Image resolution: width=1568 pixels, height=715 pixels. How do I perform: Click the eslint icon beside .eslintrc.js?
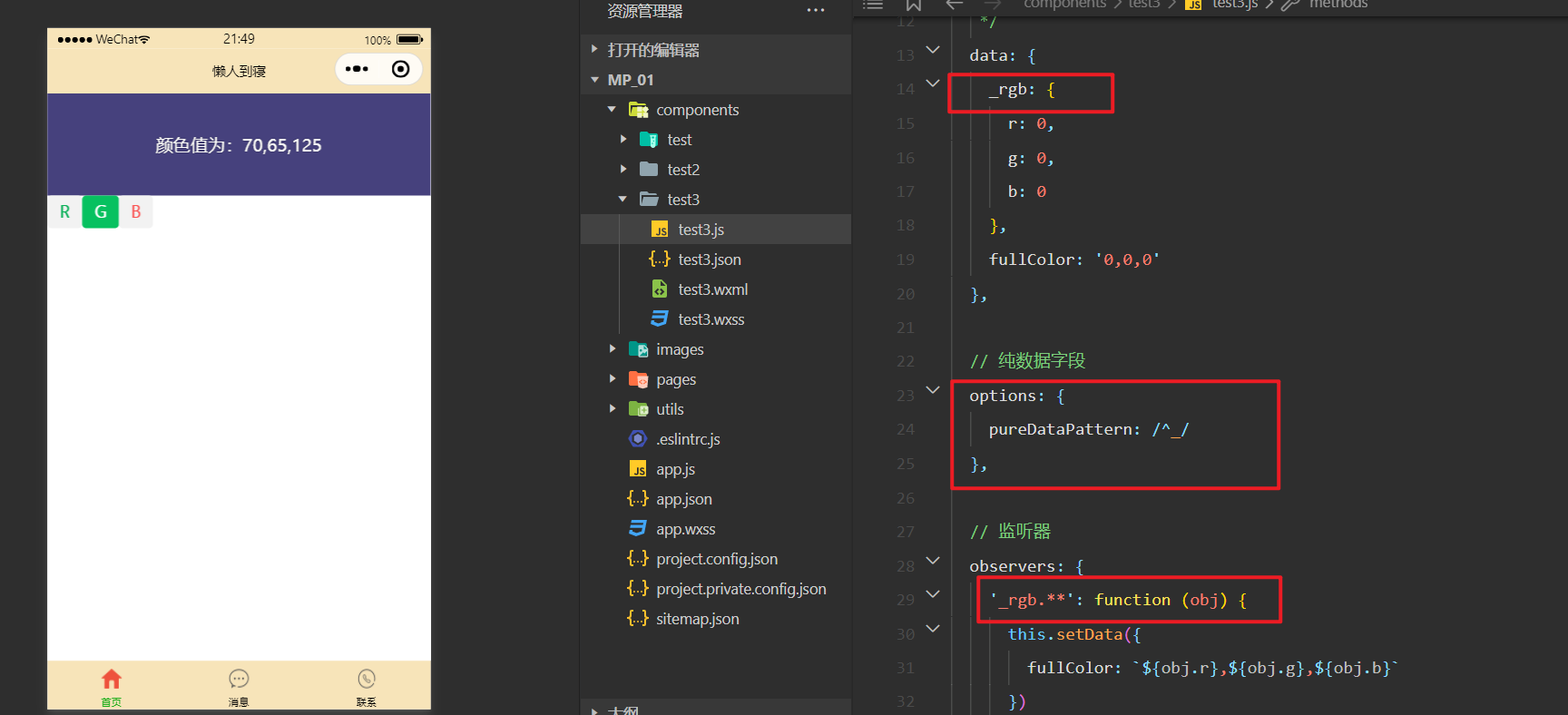click(638, 439)
